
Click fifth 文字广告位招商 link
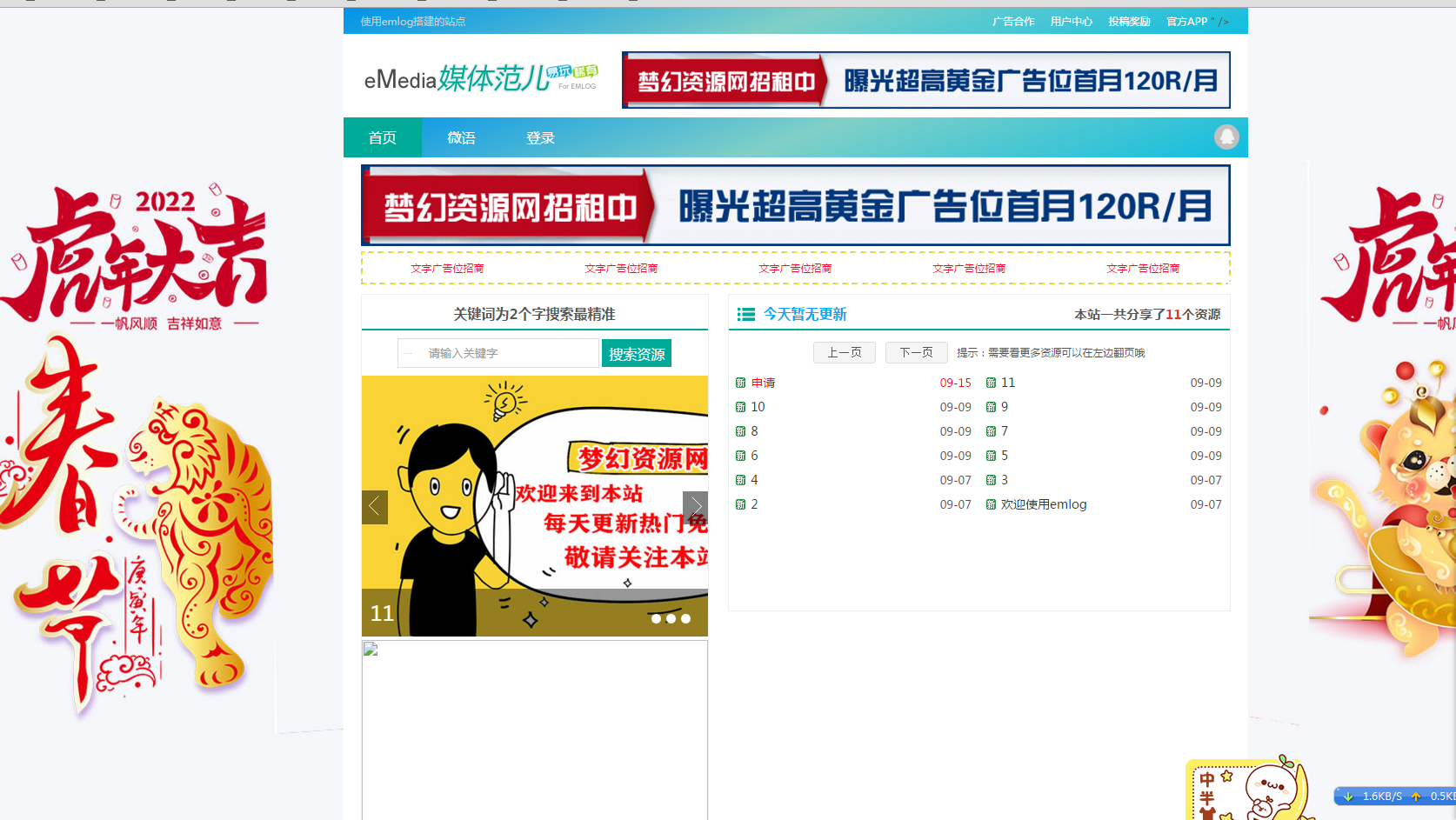tap(1143, 268)
